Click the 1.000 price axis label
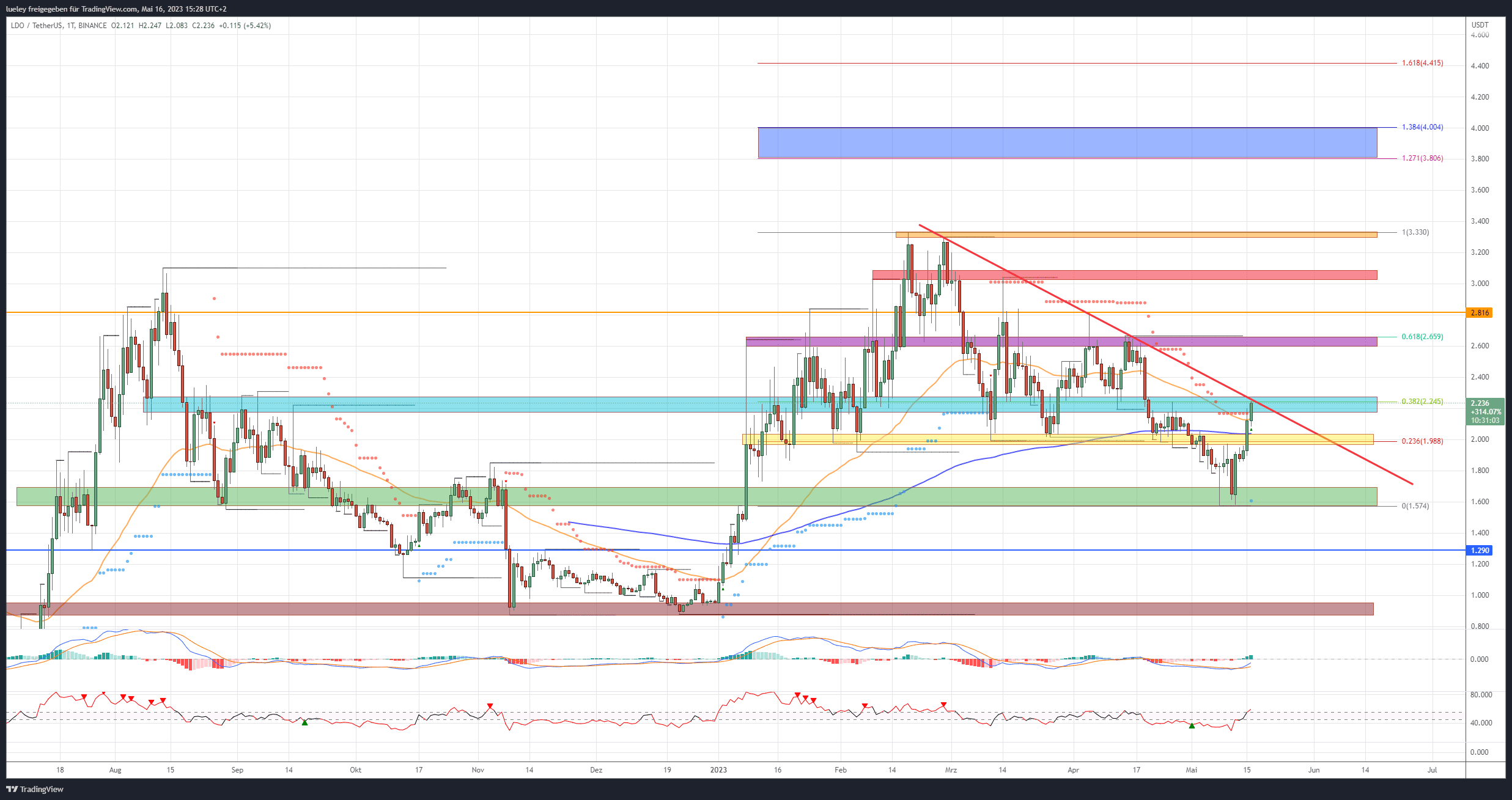1512x800 pixels. pyautogui.click(x=1480, y=595)
